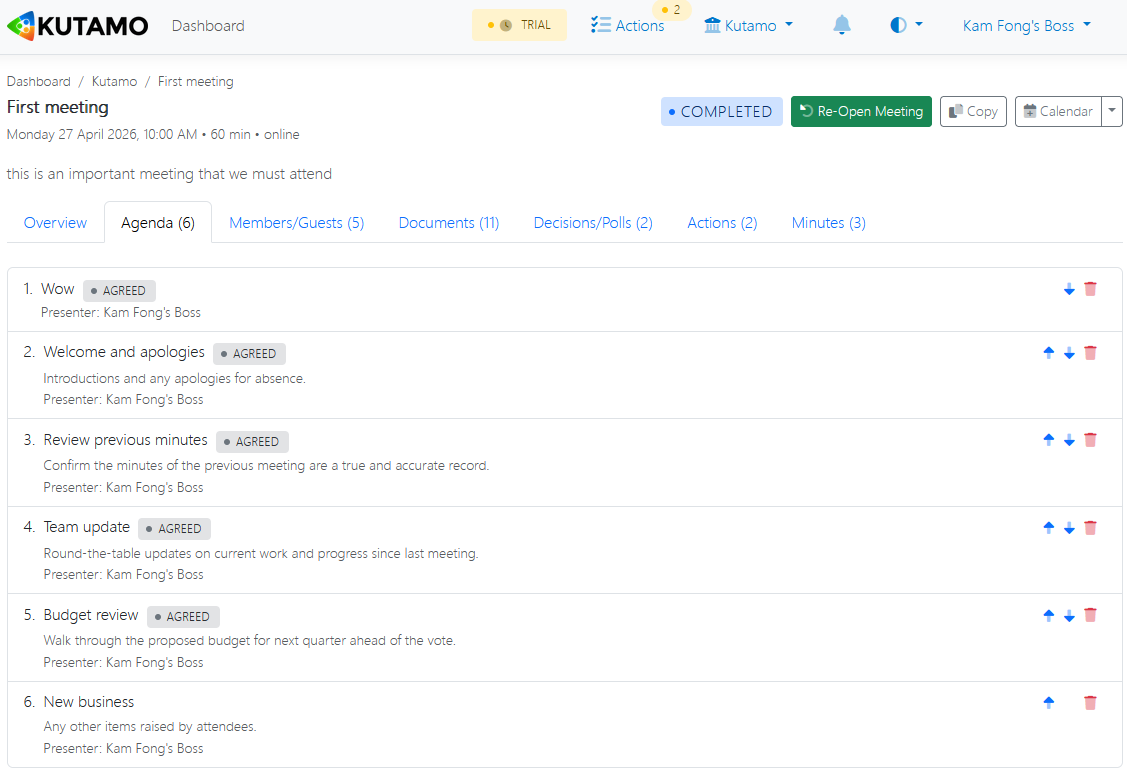Click the Kutamo logo
1127x776 pixels.
pyautogui.click(x=78, y=26)
